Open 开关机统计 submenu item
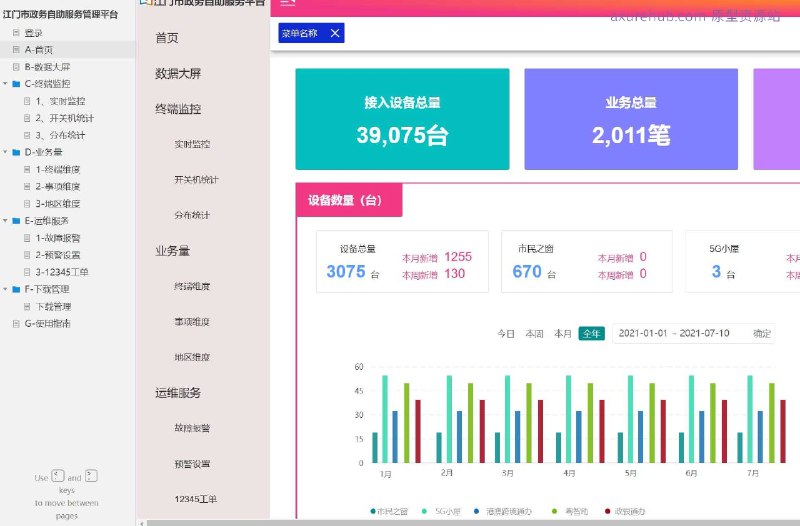 196,180
